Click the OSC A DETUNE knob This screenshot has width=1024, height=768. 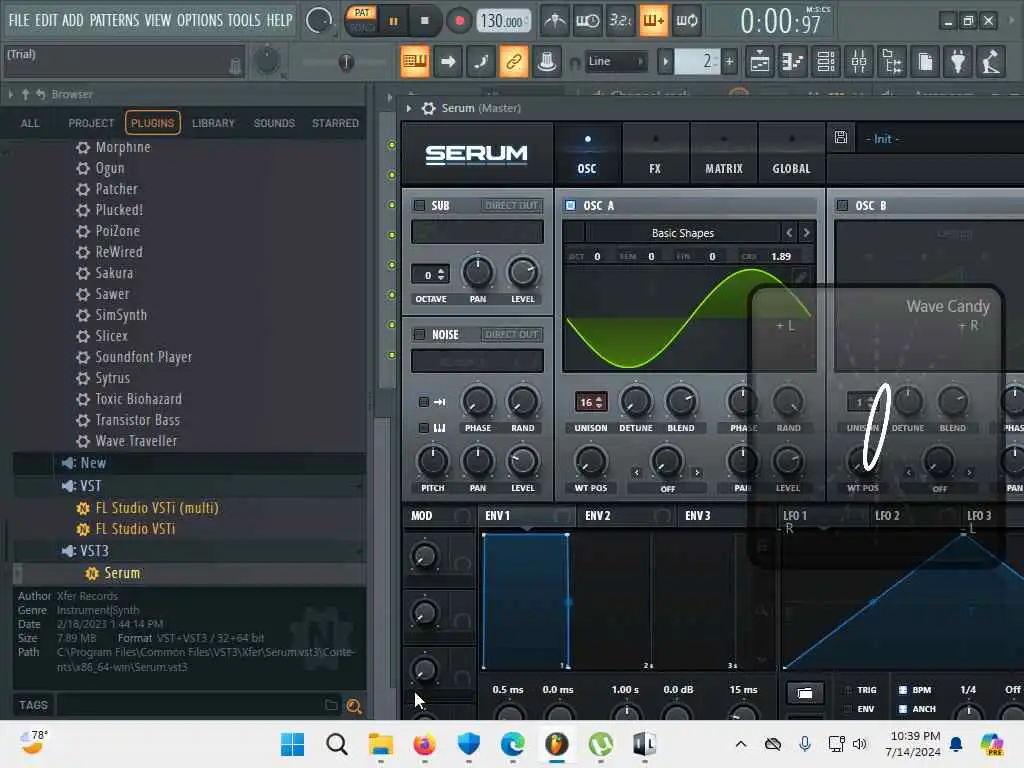[x=635, y=402]
